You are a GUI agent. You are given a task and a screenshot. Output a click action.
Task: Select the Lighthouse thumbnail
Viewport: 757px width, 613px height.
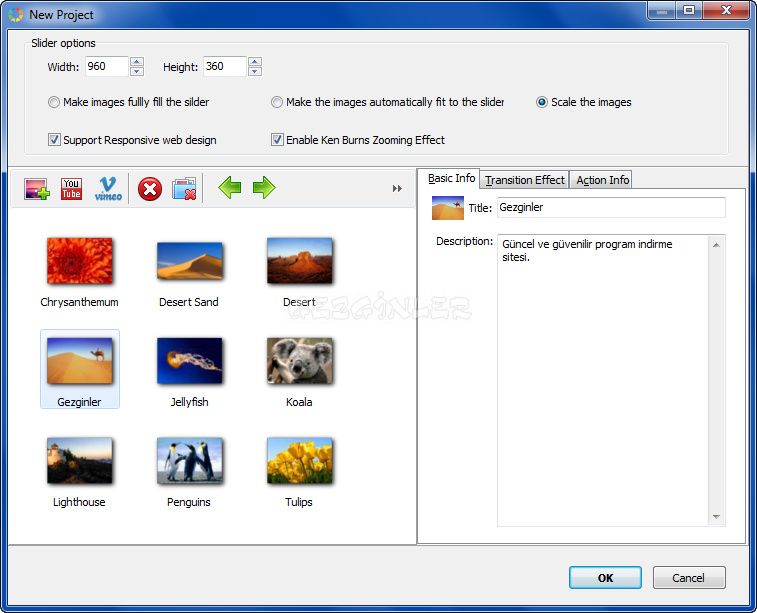(80, 461)
